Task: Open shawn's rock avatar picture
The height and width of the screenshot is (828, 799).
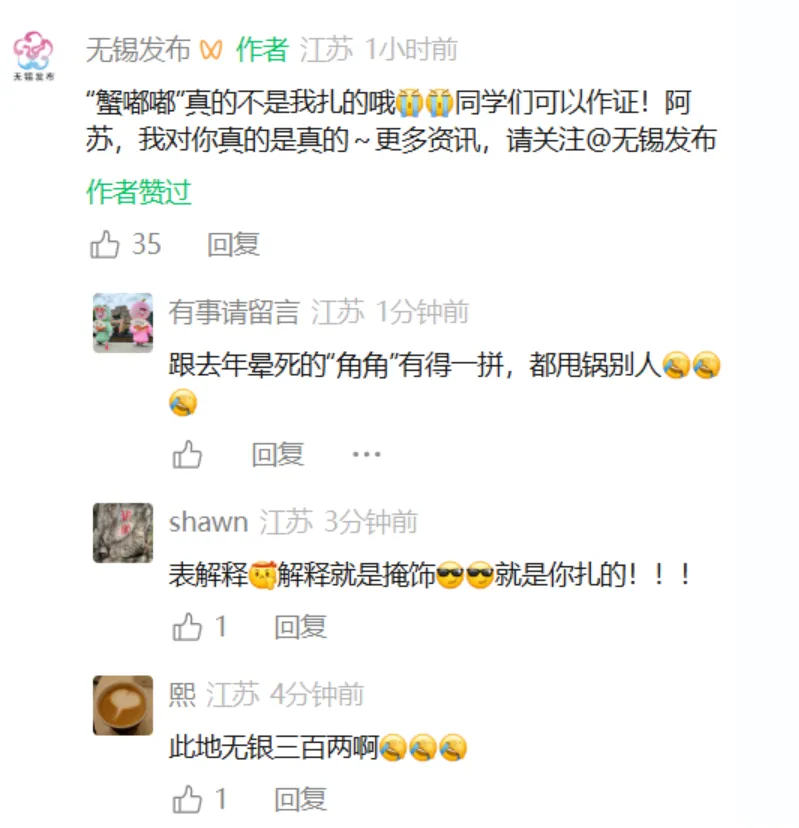Action: click(x=123, y=533)
